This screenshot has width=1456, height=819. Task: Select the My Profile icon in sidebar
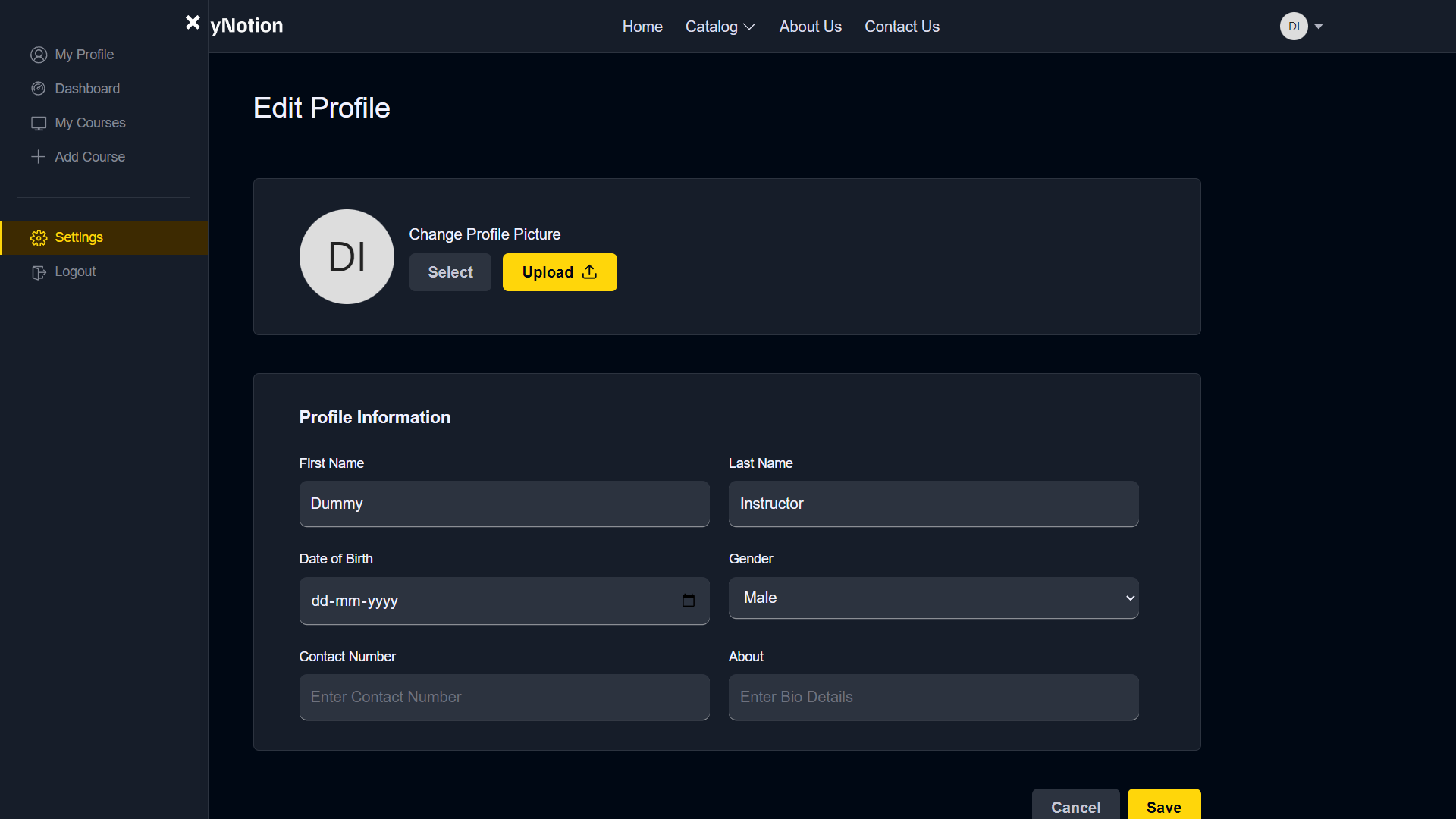[38, 54]
